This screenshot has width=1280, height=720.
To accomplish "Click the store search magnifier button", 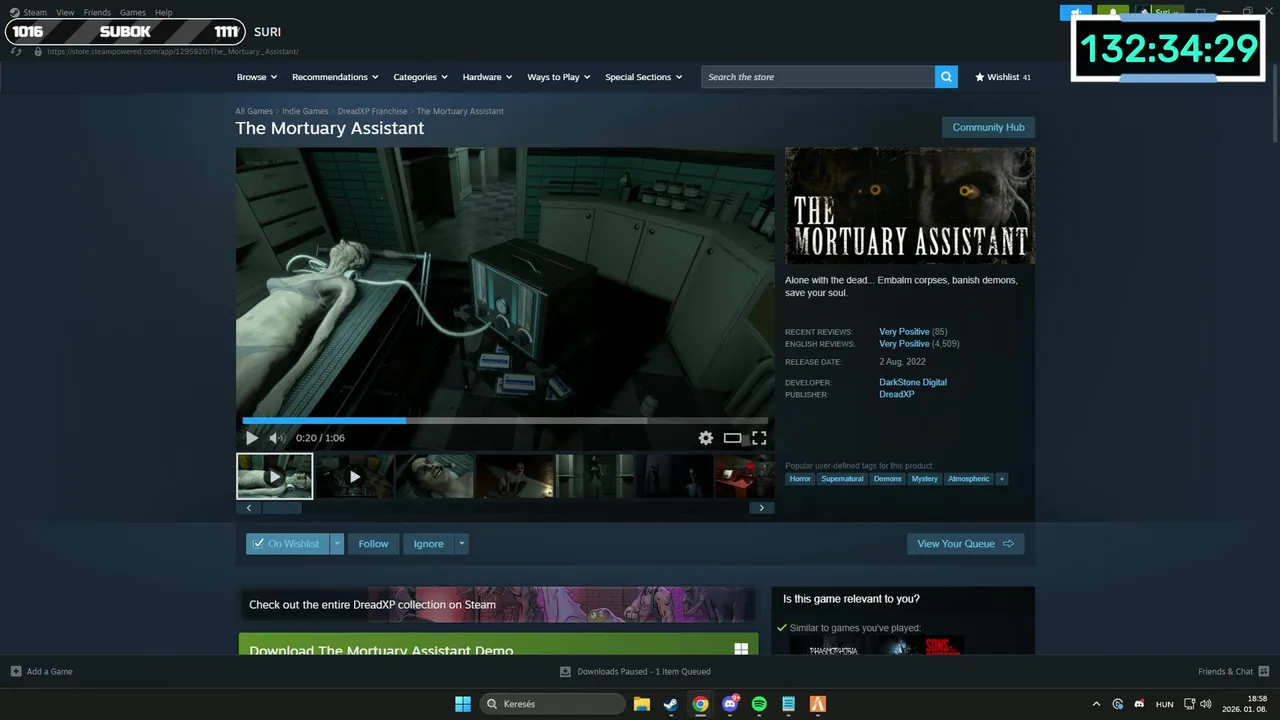I will (946, 77).
